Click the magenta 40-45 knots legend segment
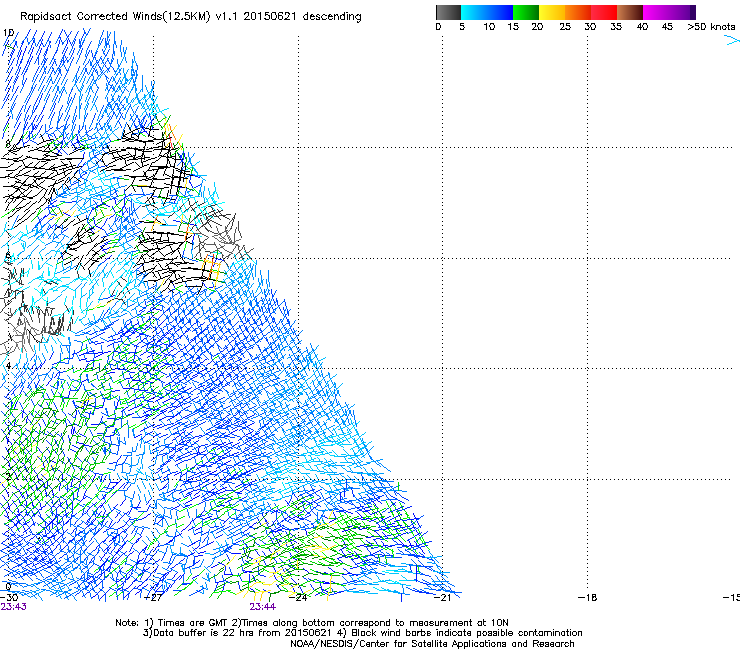The height and width of the screenshot is (650, 740). [656, 12]
